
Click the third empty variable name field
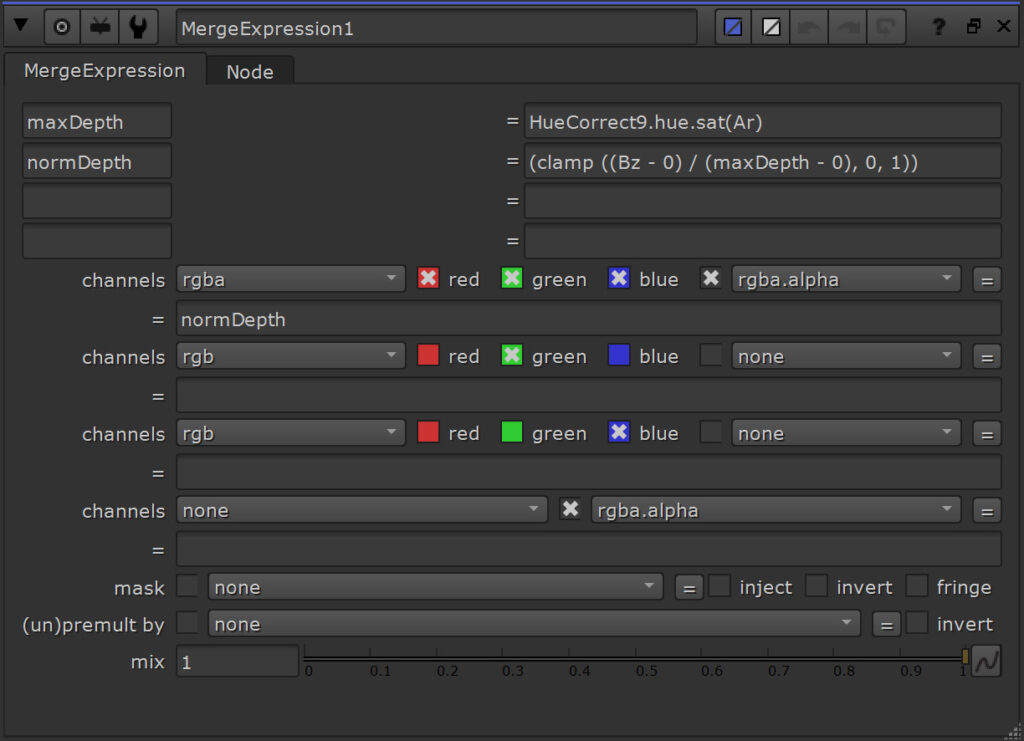(97, 201)
